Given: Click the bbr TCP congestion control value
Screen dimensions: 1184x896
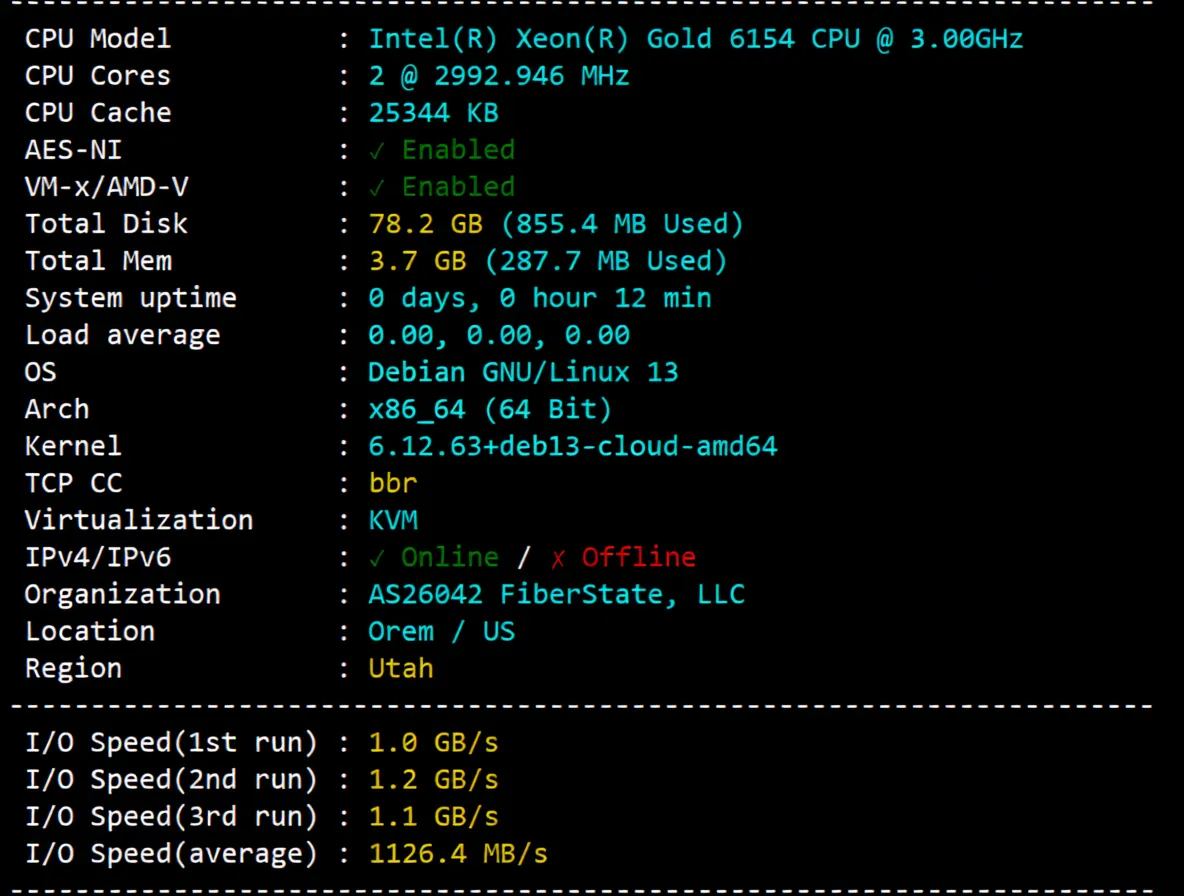Looking at the screenshot, I should click(392, 482).
